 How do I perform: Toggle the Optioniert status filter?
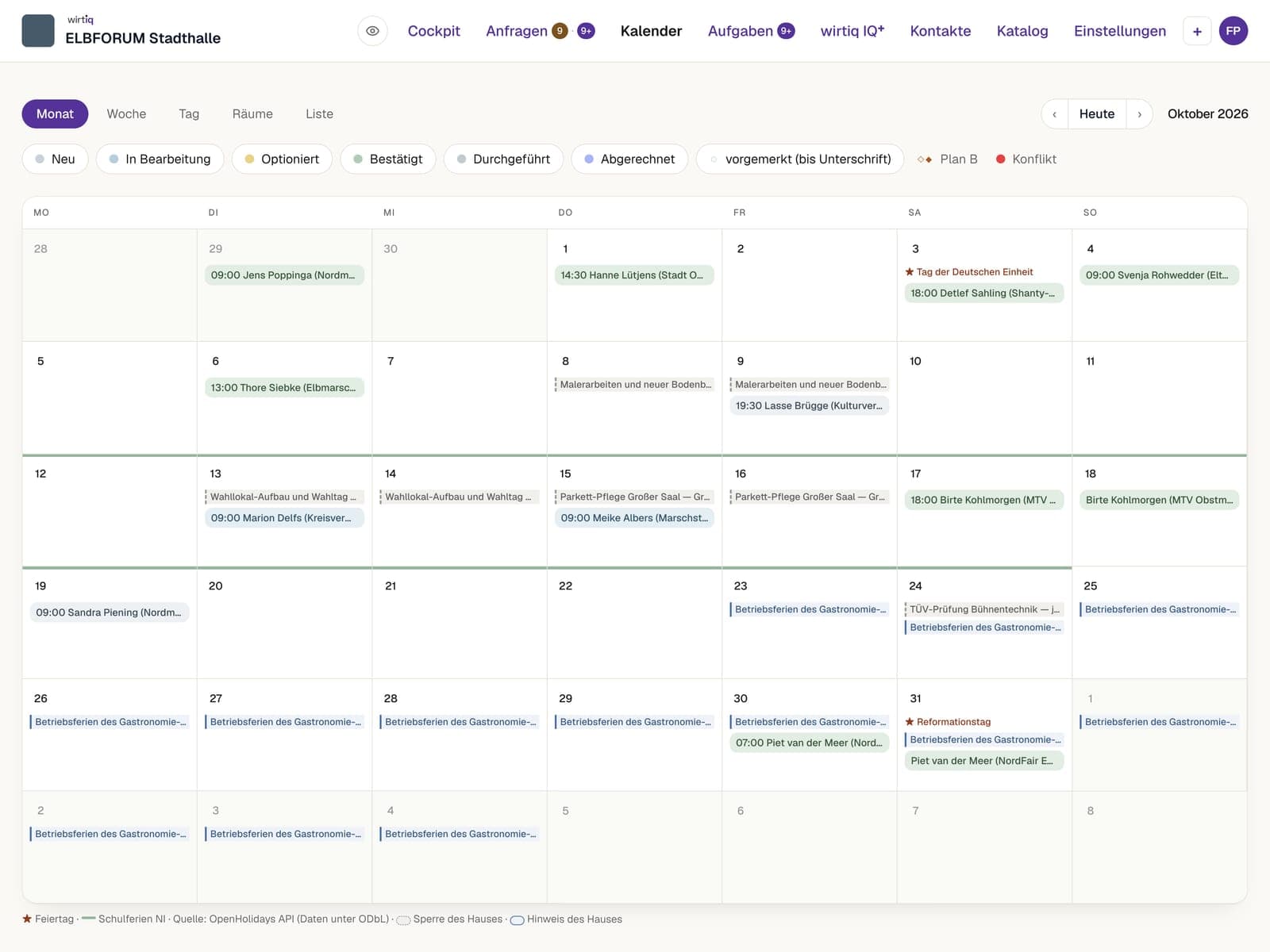pyautogui.click(x=282, y=159)
